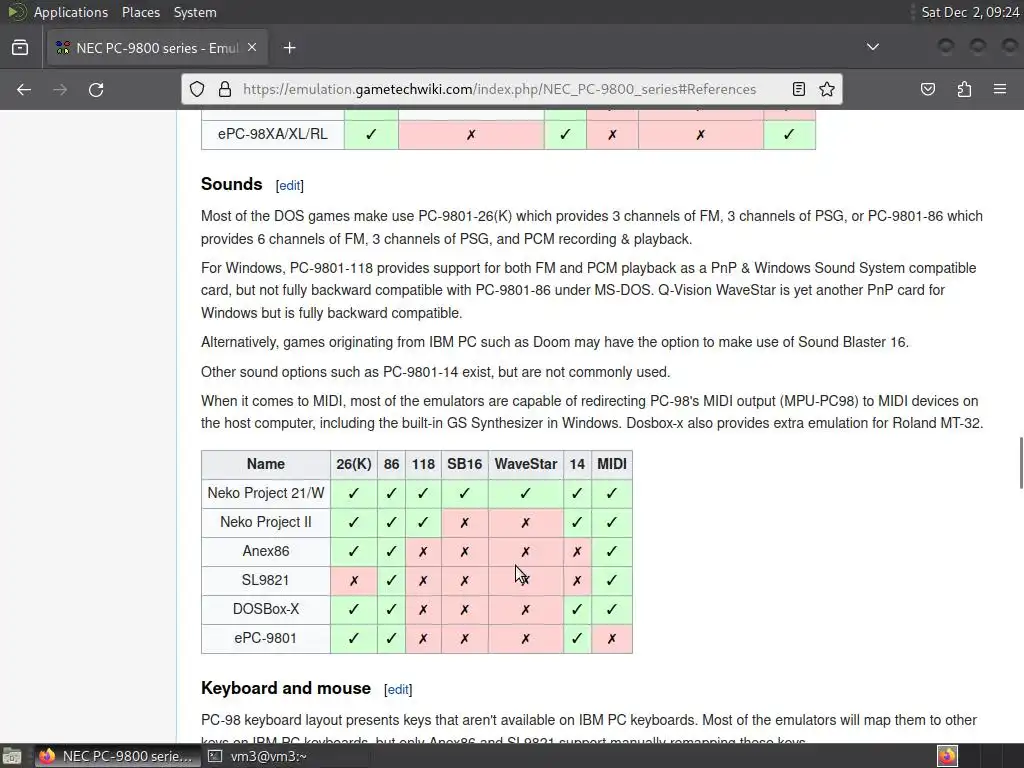
Task: Go back to the previous page
Action: tap(24, 89)
